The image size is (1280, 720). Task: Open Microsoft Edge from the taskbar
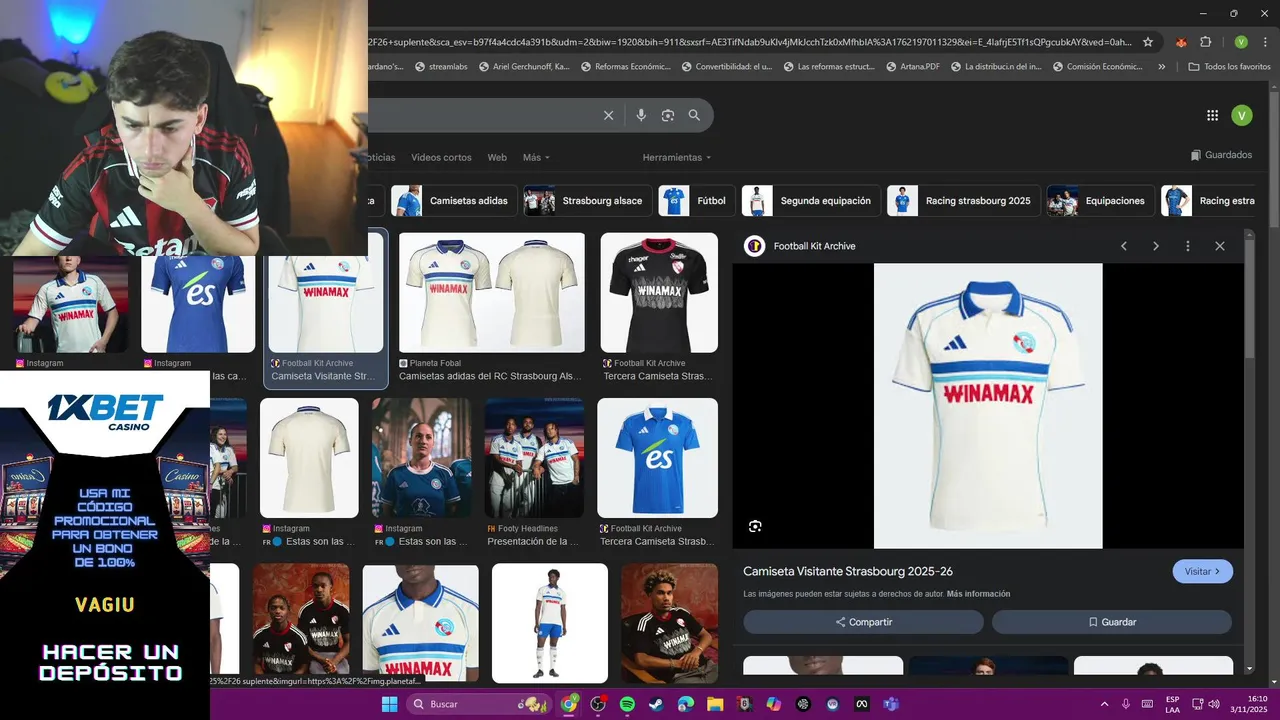pyautogui.click(x=686, y=704)
